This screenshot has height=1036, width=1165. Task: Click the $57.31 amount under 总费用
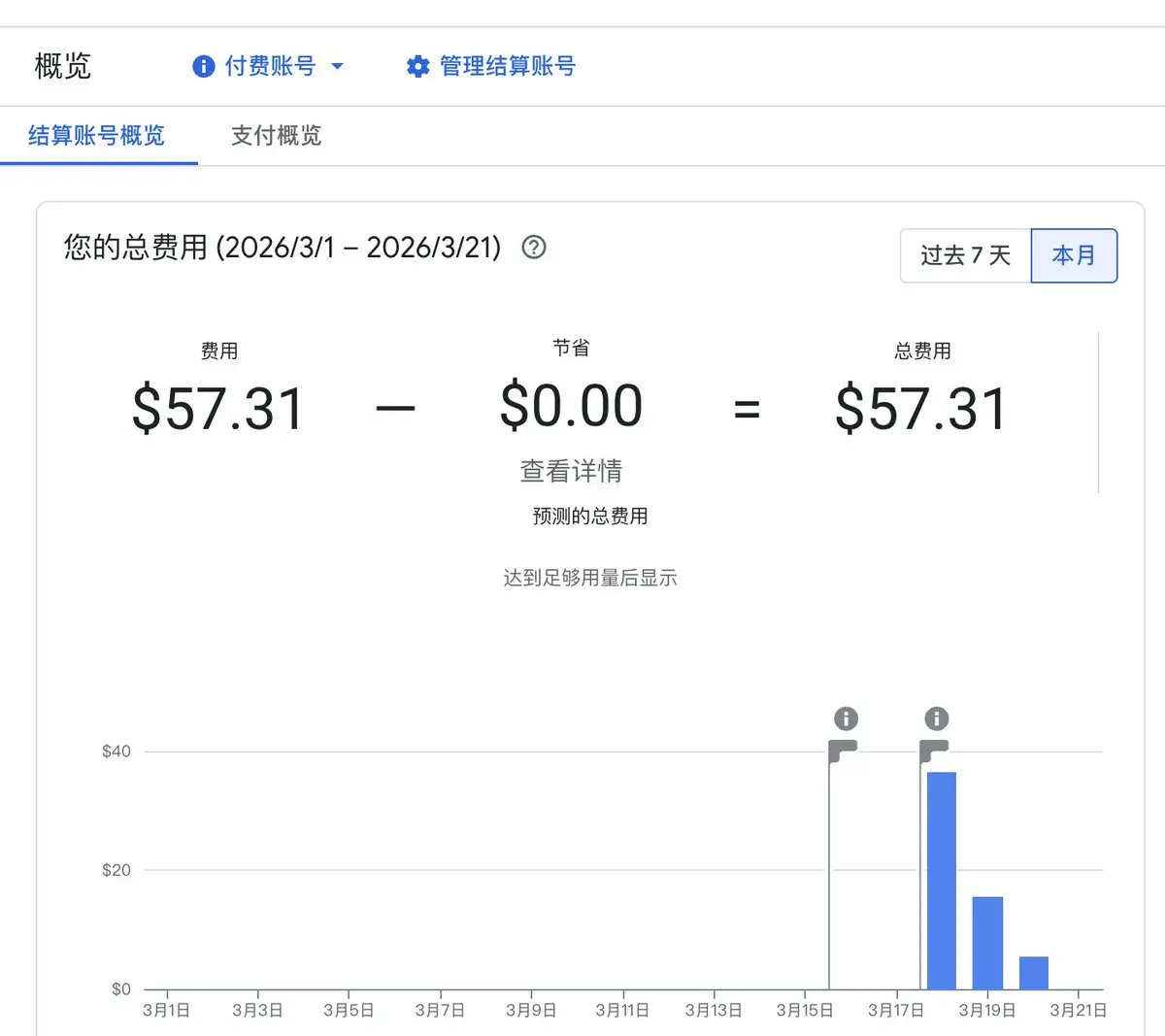coord(920,409)
